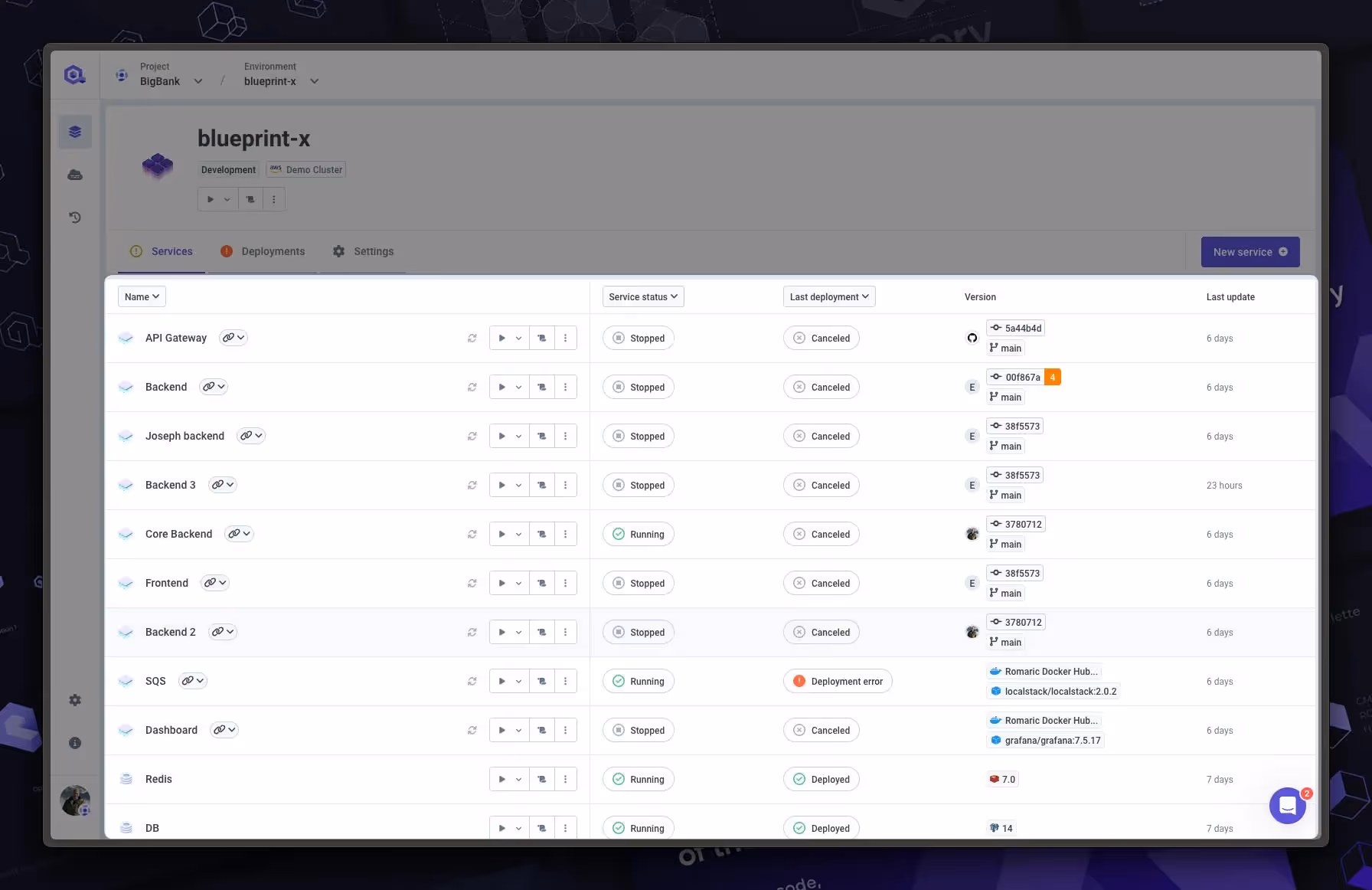This screenshot has width=1372, height=890.
Task: Open the info icon in lower sidebar
Action: coord(74,742)
